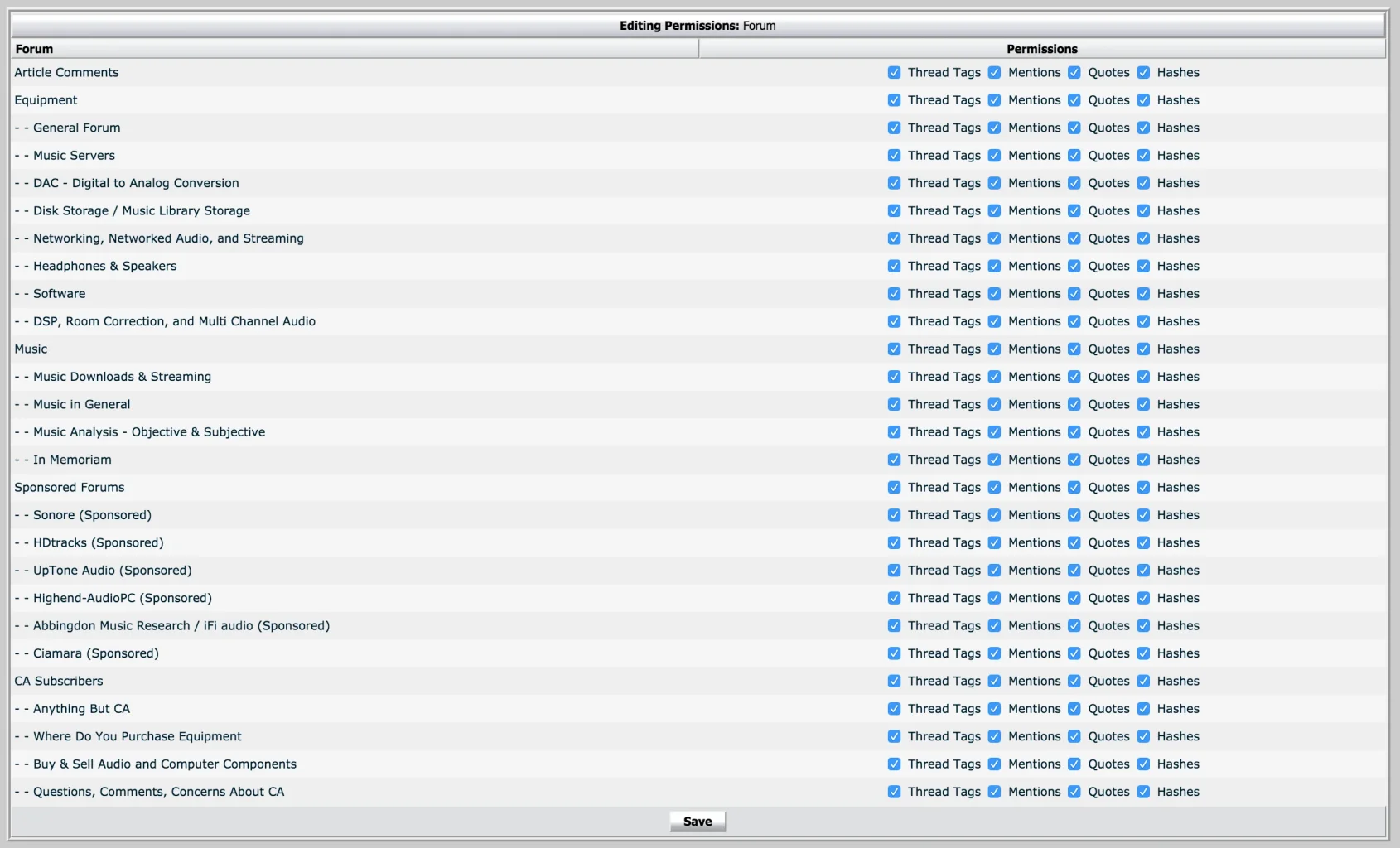Uncheck Hashes for Questions, Comments, Concerns row

coord(1143,792)
